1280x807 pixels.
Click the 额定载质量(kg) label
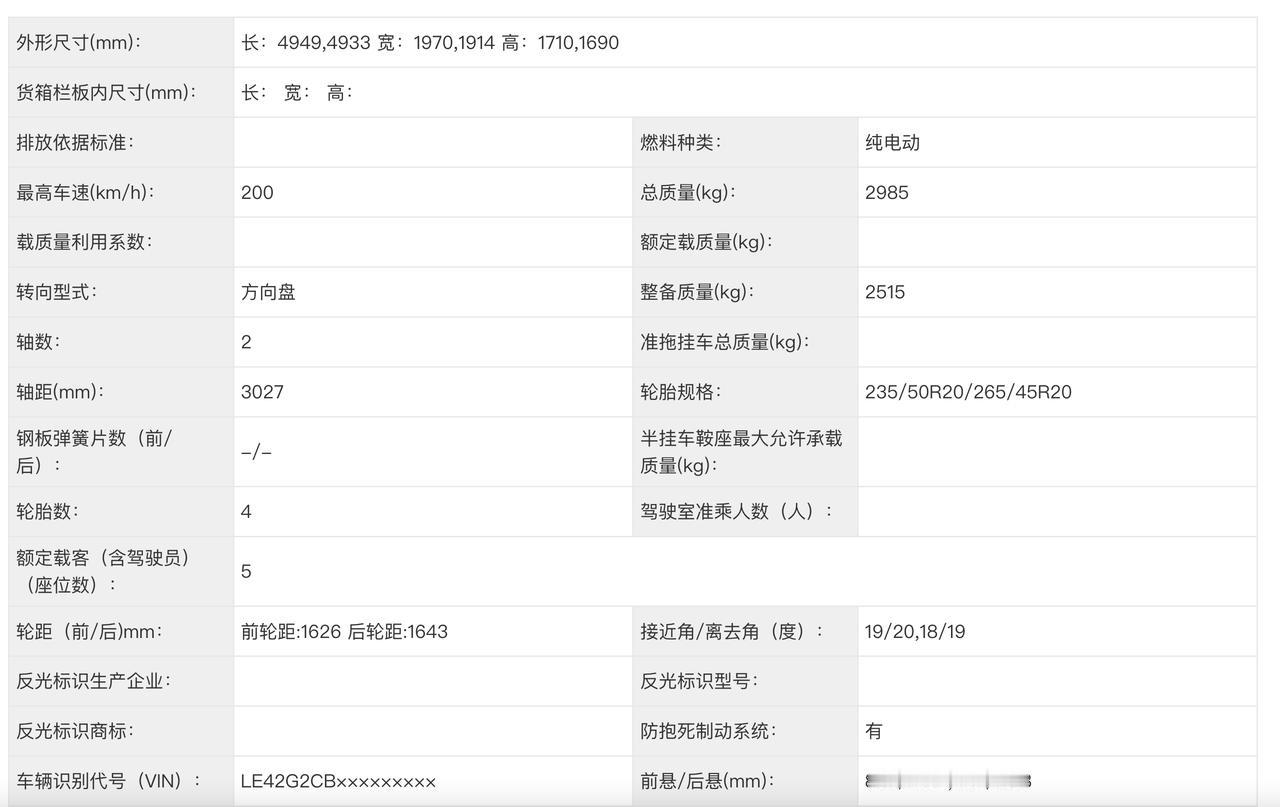click(x=708, y=242)
